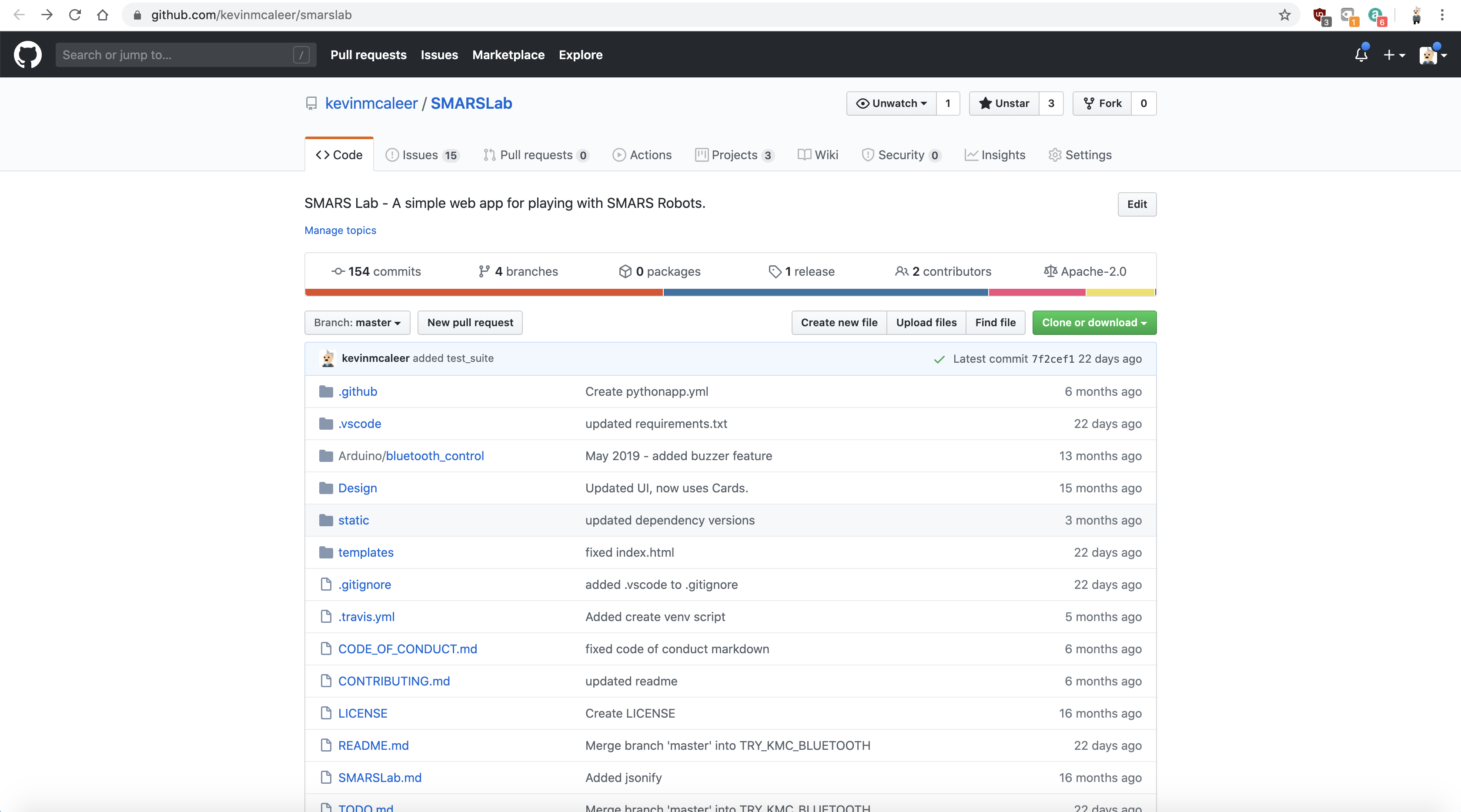Open the Chrome three-dot menu
This screenshot has width=1461, height=812.
pos(1442,15)
